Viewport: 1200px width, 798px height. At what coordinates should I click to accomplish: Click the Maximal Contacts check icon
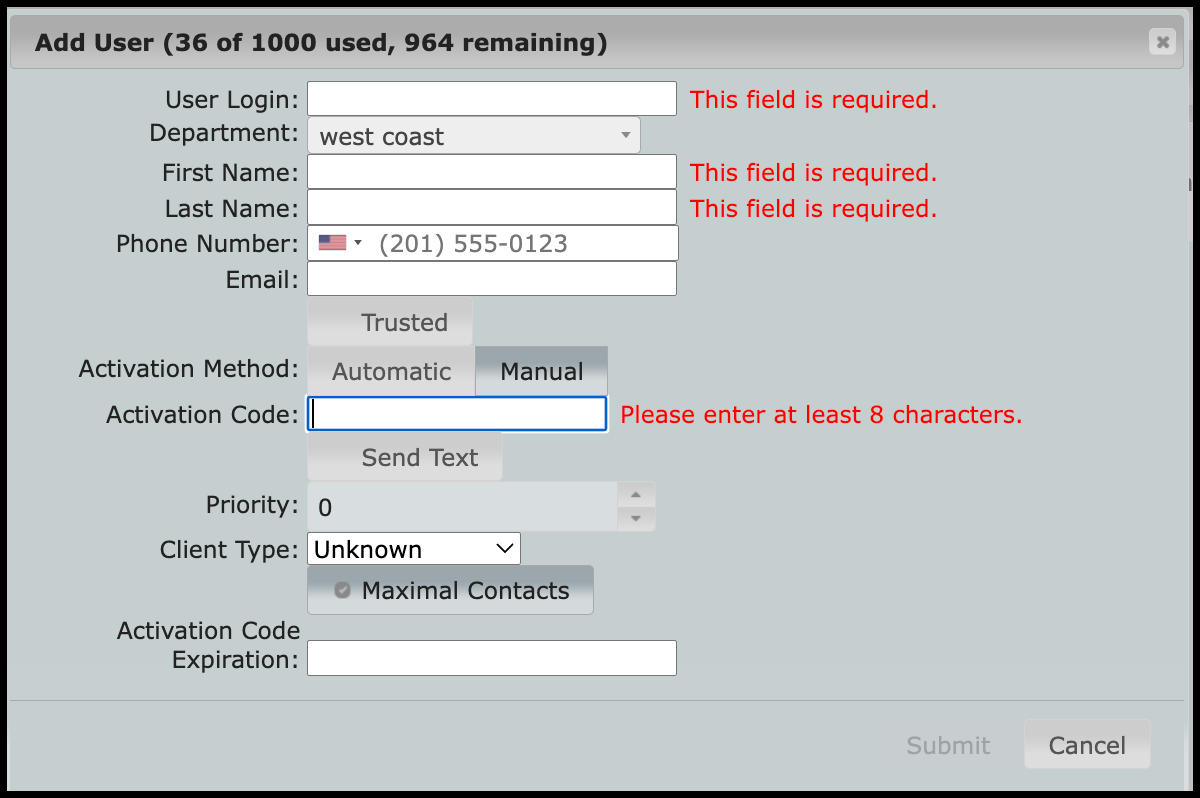pyautogui.click(x=342, y=591)
